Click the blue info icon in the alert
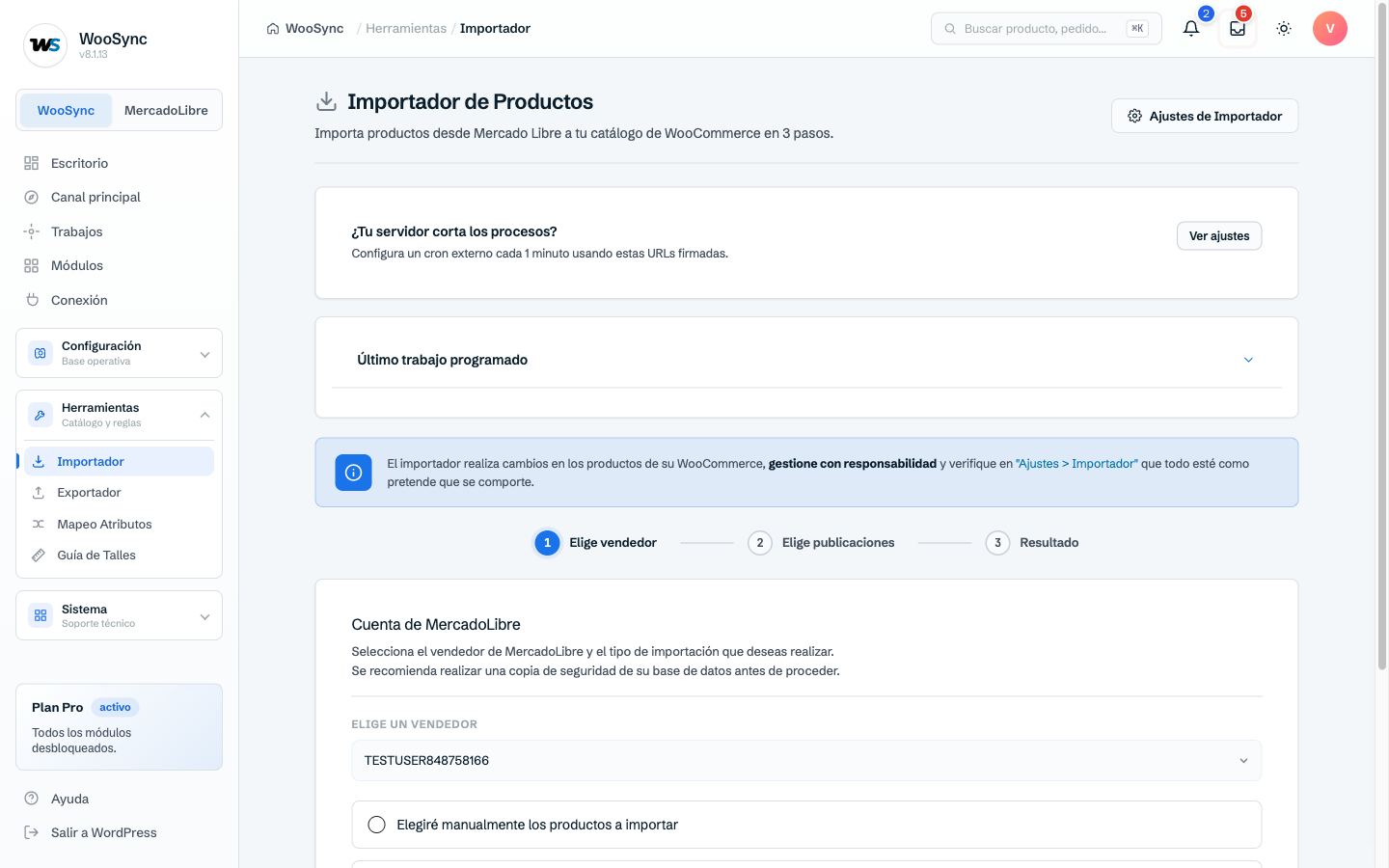 pyautogui.click(x=353, y=473)
